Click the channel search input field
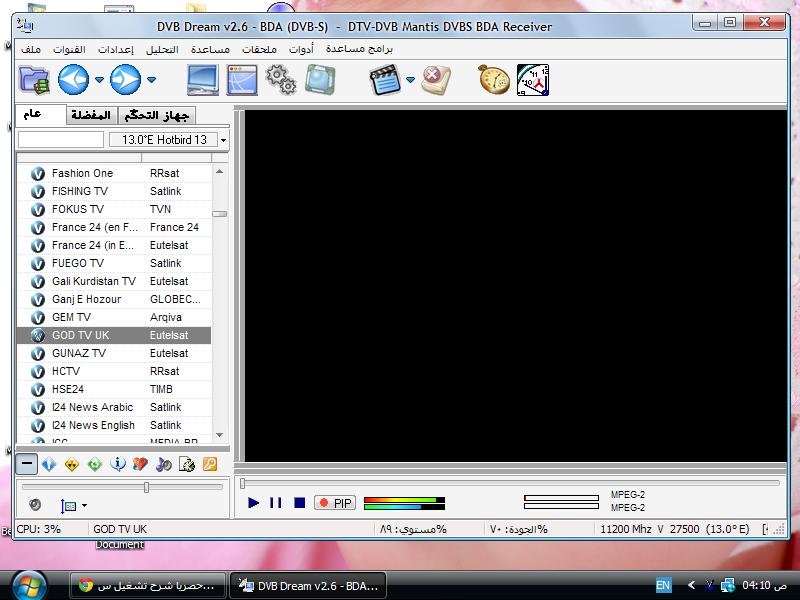Screen dimensions: 800x600 (61, 140)
